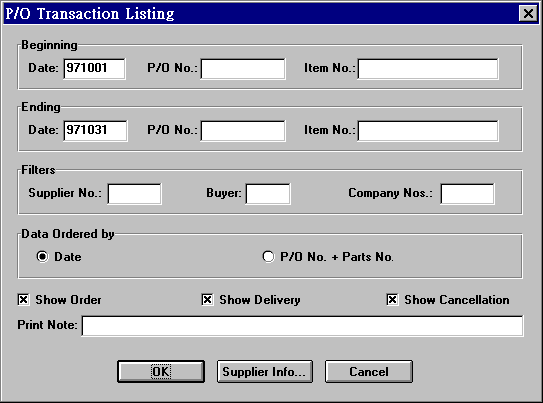The width and height of the screenshot is (543, 403).
Task: Focus the Ending Item No. field
Action: [x=428, y=131]
